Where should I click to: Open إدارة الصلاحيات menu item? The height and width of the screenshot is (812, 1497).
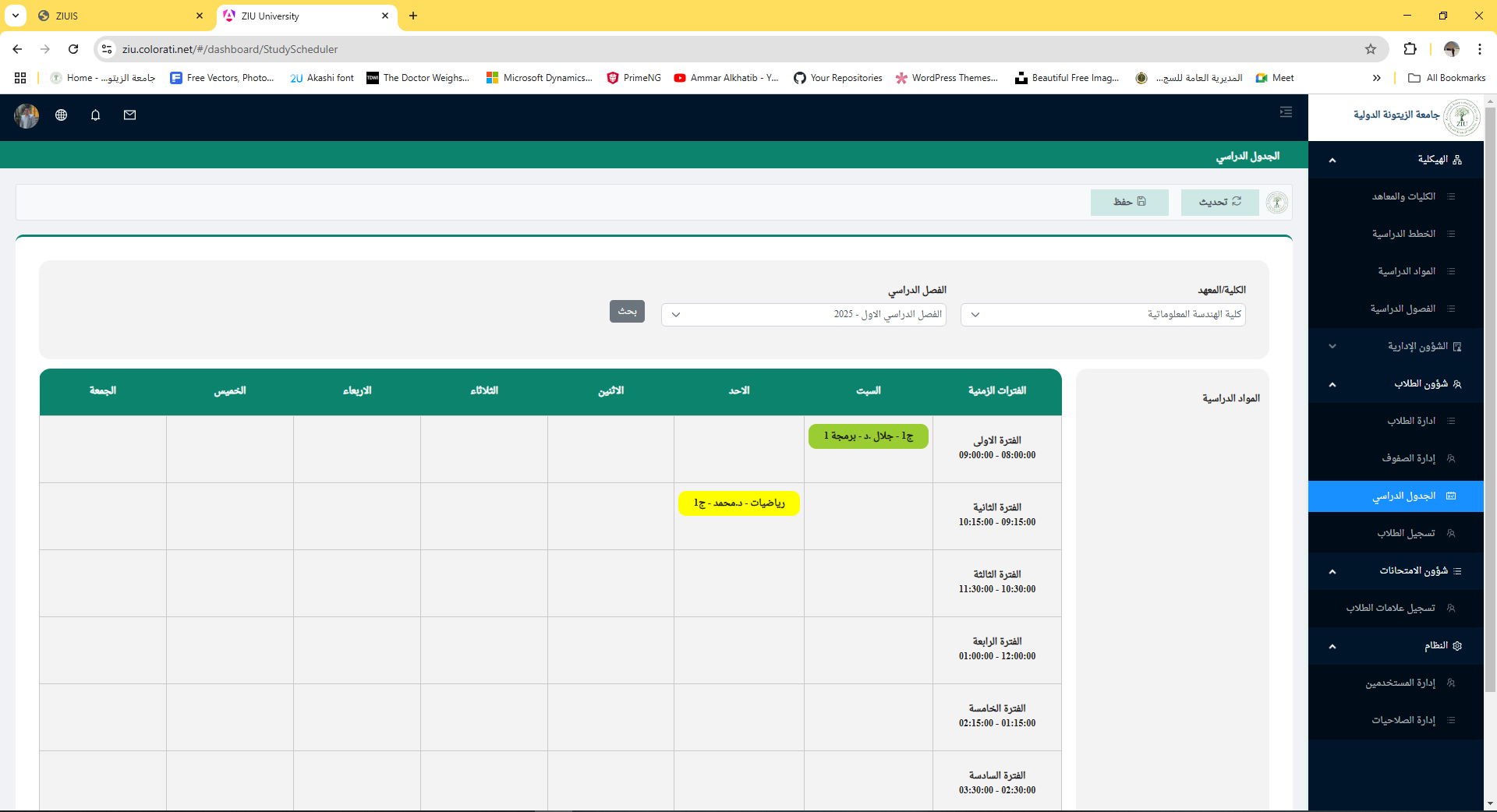[x=1396, y=721]
